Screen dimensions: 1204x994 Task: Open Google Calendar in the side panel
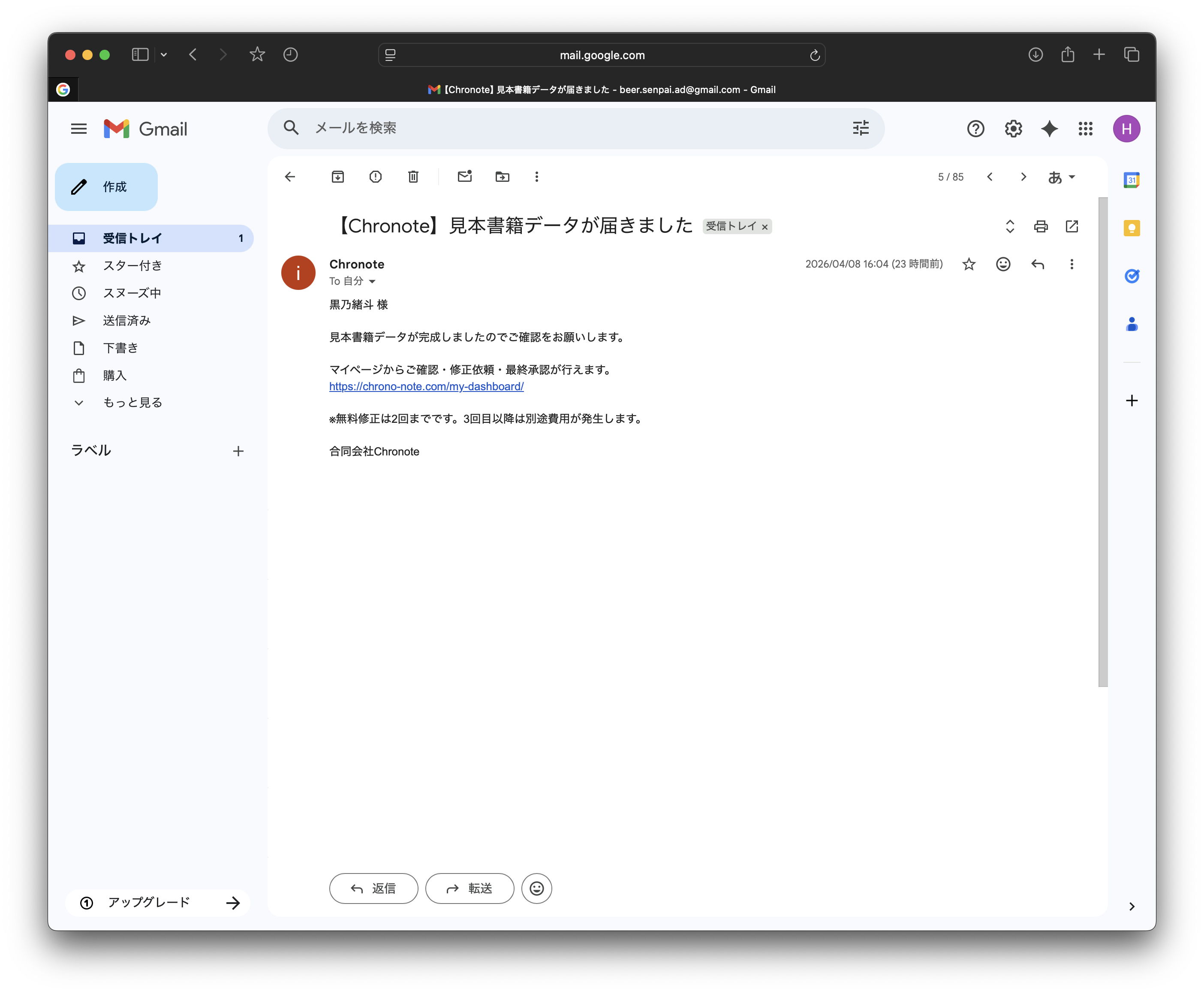pyautogui.click(x=1131, y=181)
